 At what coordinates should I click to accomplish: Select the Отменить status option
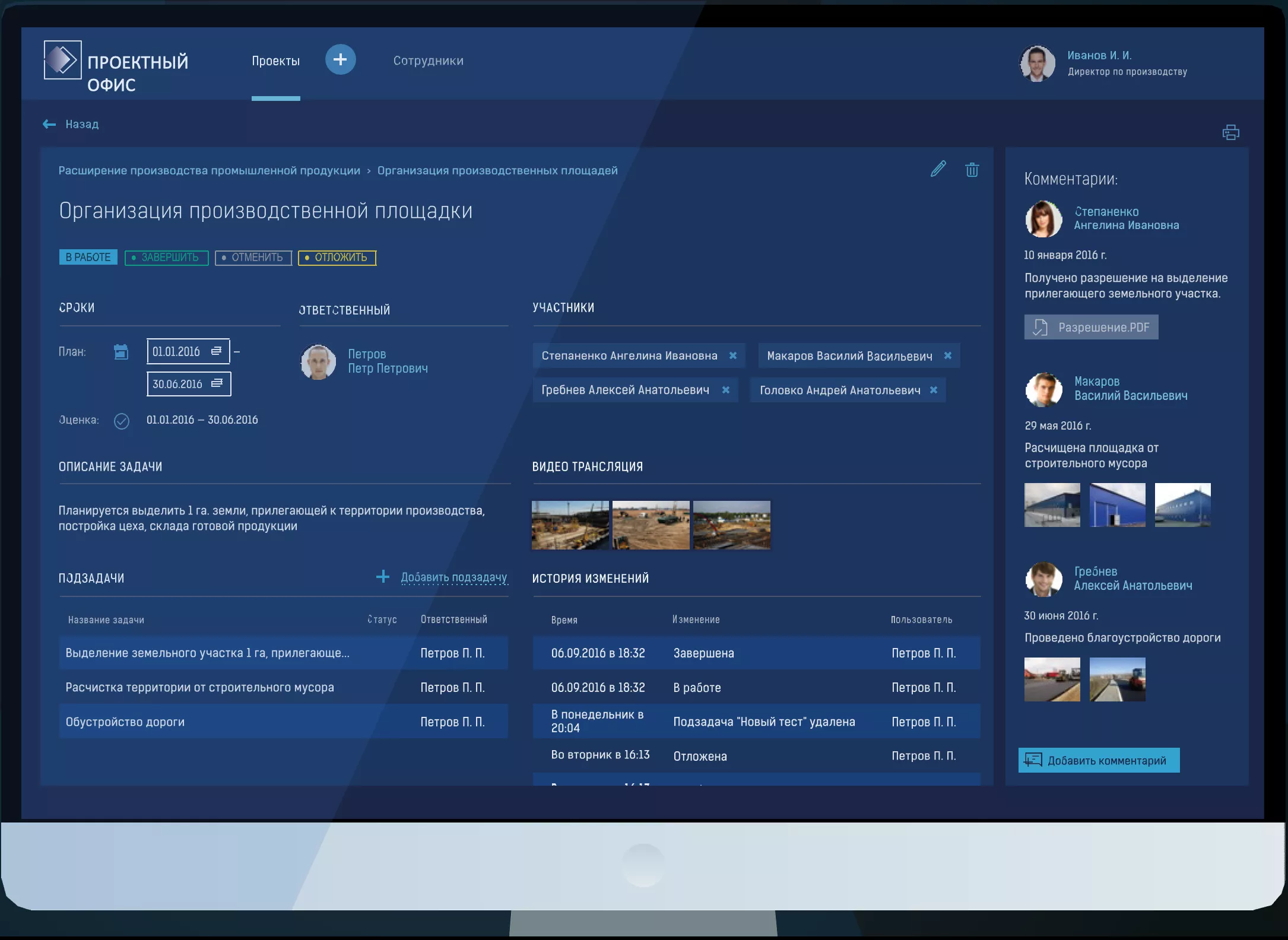pyautogui.click(x=253, y=258)
